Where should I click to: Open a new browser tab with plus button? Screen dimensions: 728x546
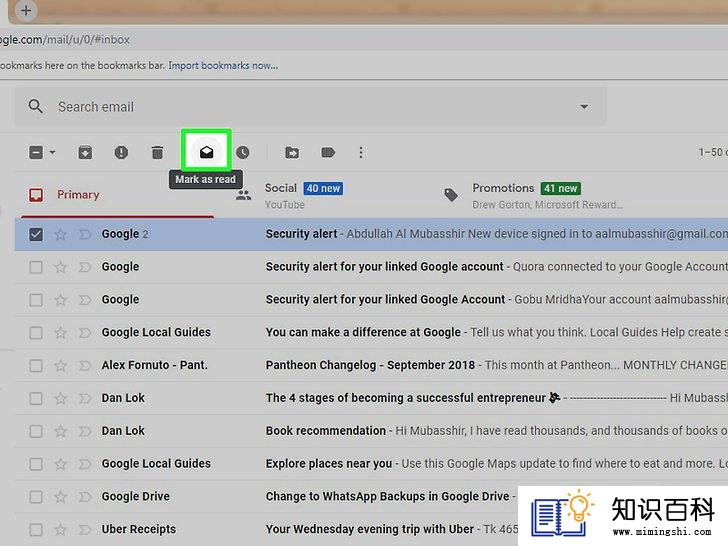pyautogui.click(x=26, y=10)
